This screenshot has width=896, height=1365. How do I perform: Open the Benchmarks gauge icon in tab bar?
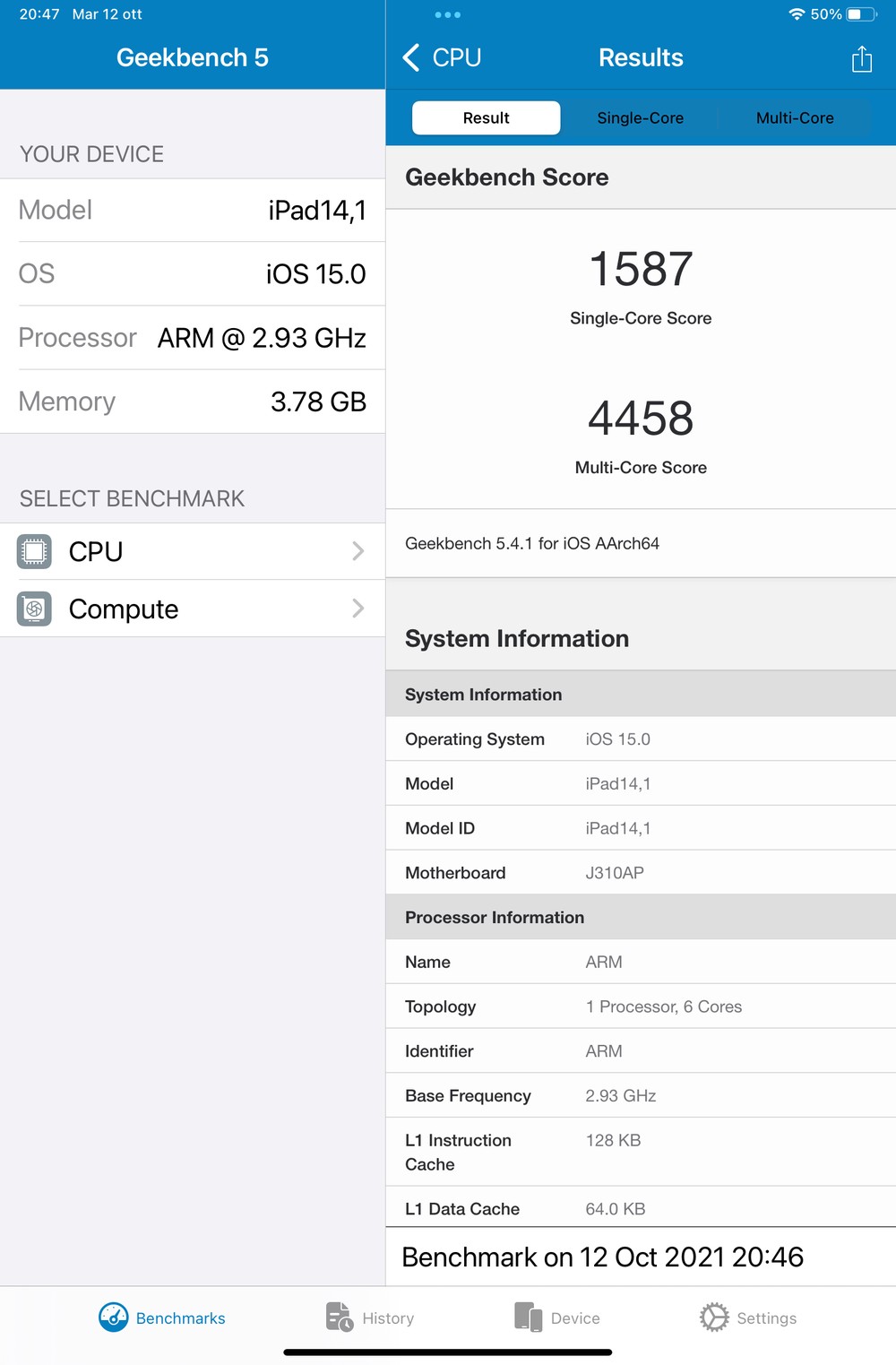click(114, 1317)
